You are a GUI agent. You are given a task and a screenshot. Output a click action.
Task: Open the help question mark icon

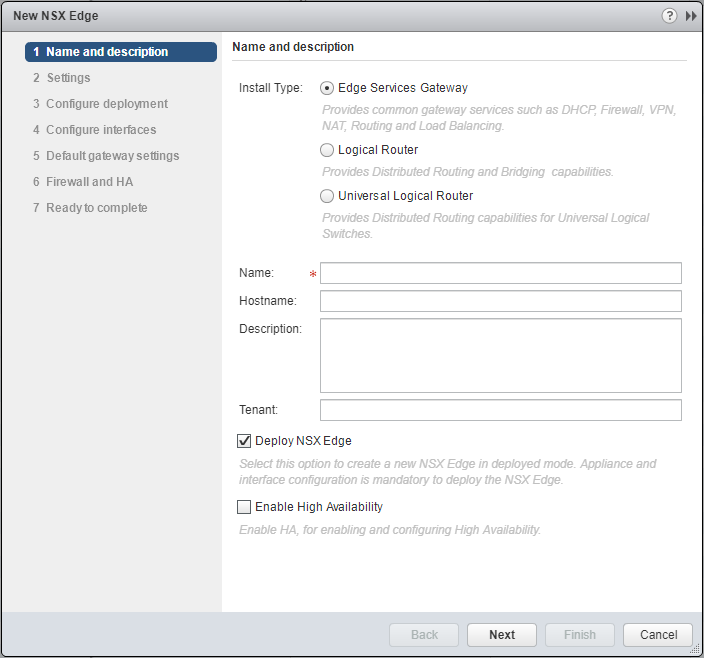click(x=669, y=16)
